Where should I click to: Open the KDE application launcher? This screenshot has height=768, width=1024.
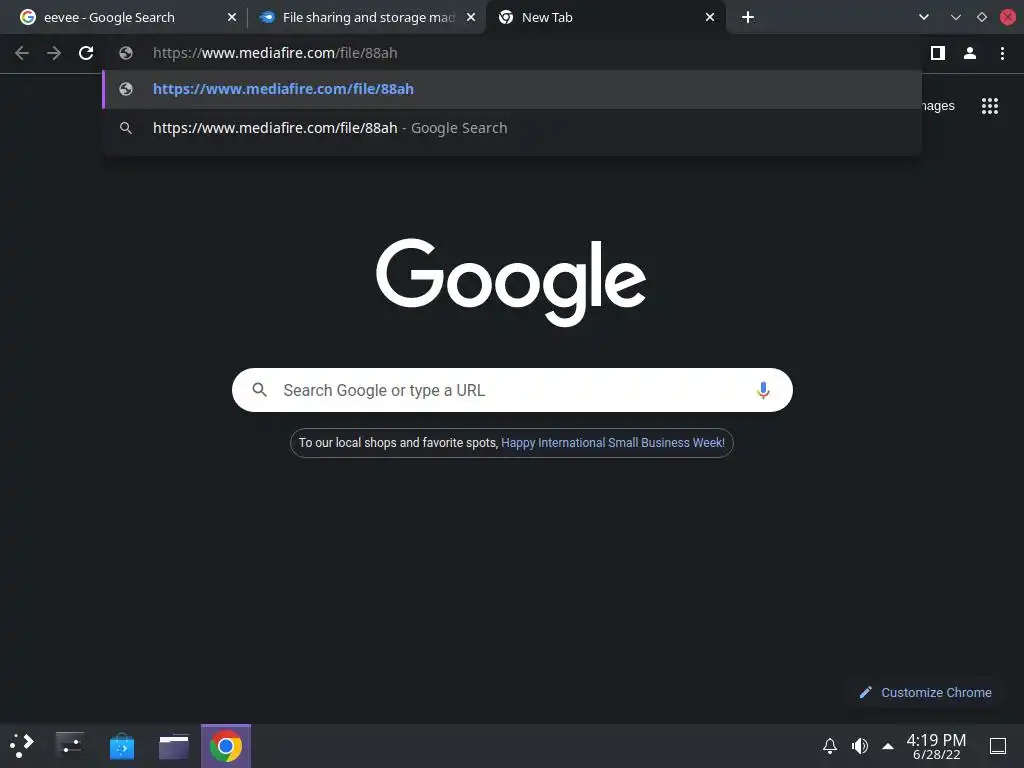22,746
